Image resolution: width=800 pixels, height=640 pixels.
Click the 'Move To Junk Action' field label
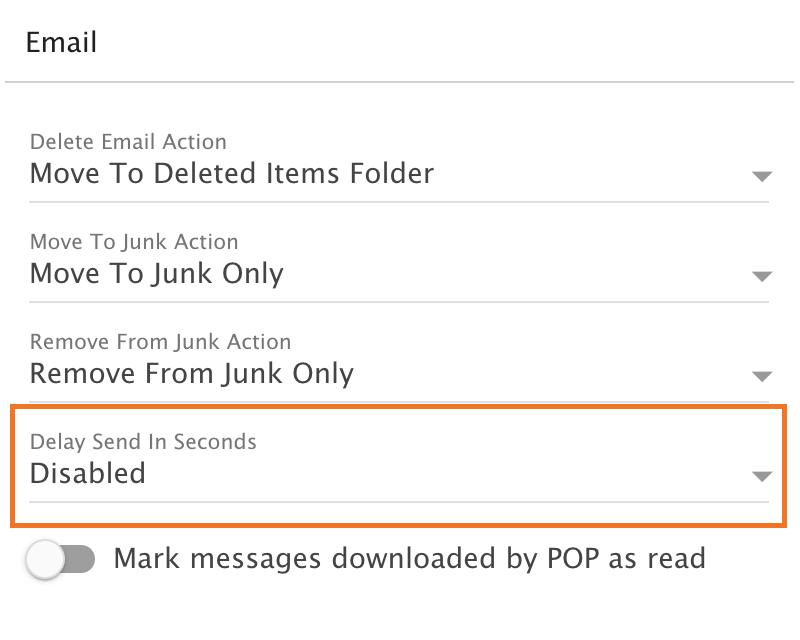pyautogui.click(x=134, y=242)
